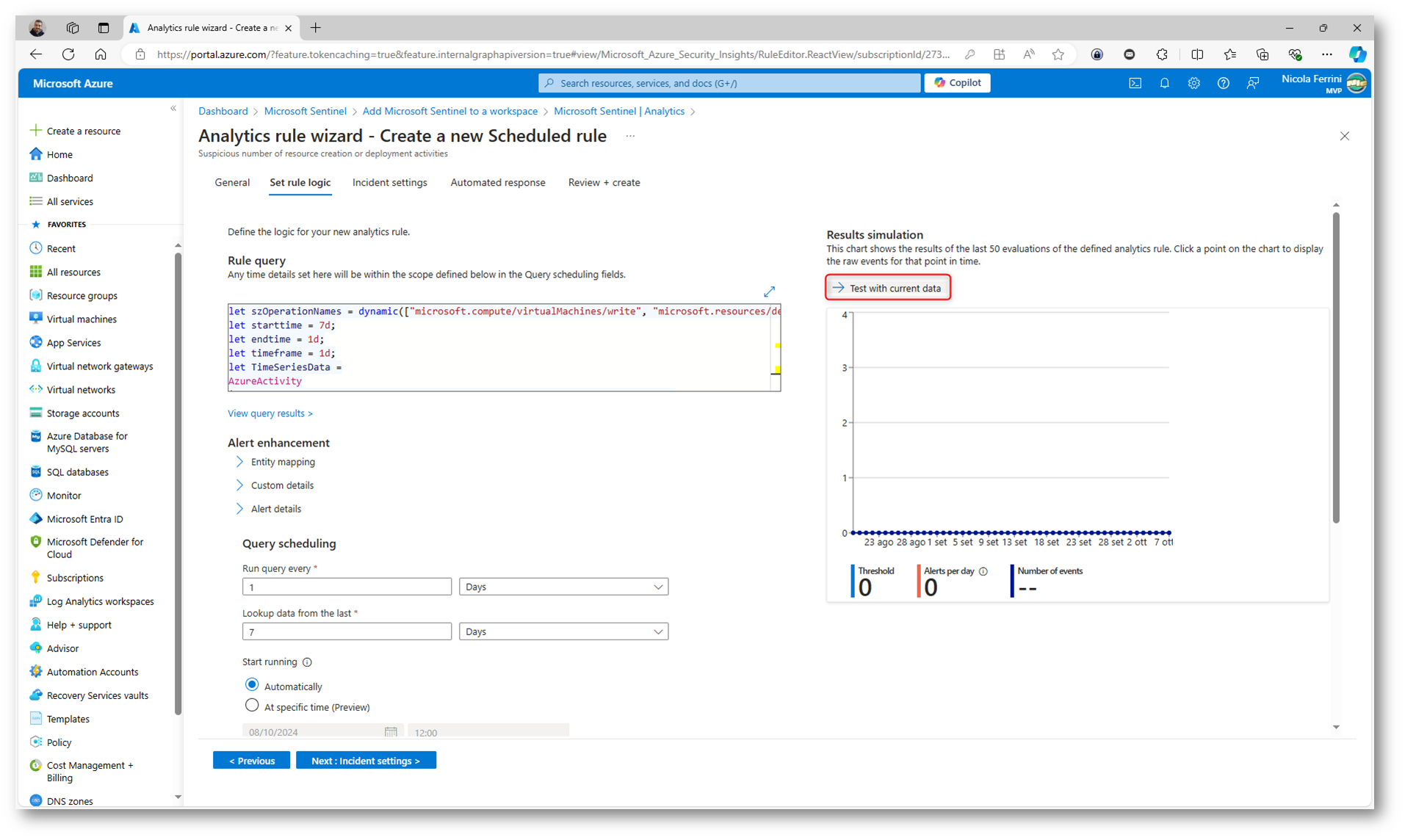Open browser split screen icon
The image size is (1405, 840).
[1197, 54]
